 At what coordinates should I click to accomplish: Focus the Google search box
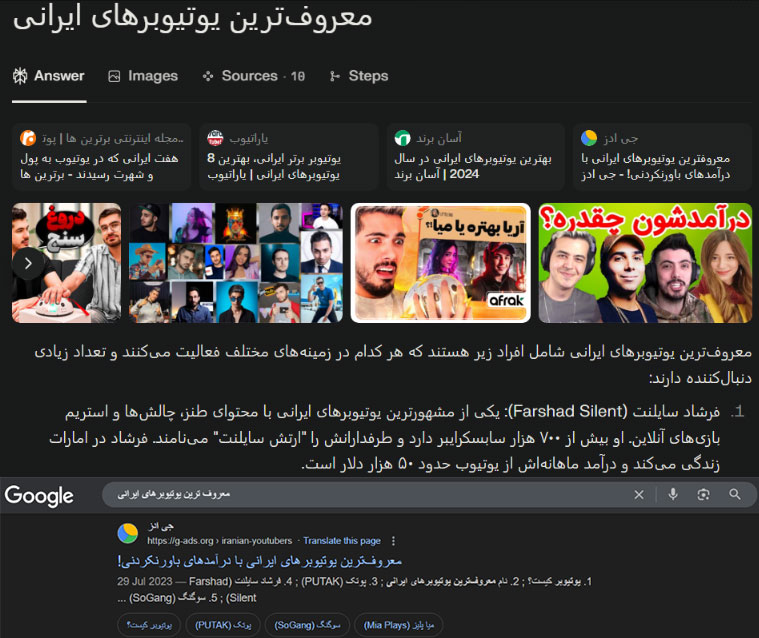[368, 494]
